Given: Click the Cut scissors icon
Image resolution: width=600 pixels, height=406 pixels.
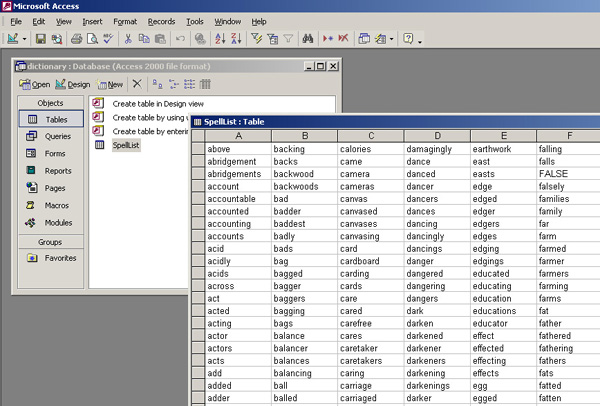Looking at the screenshot, I should tap(128, 39).
